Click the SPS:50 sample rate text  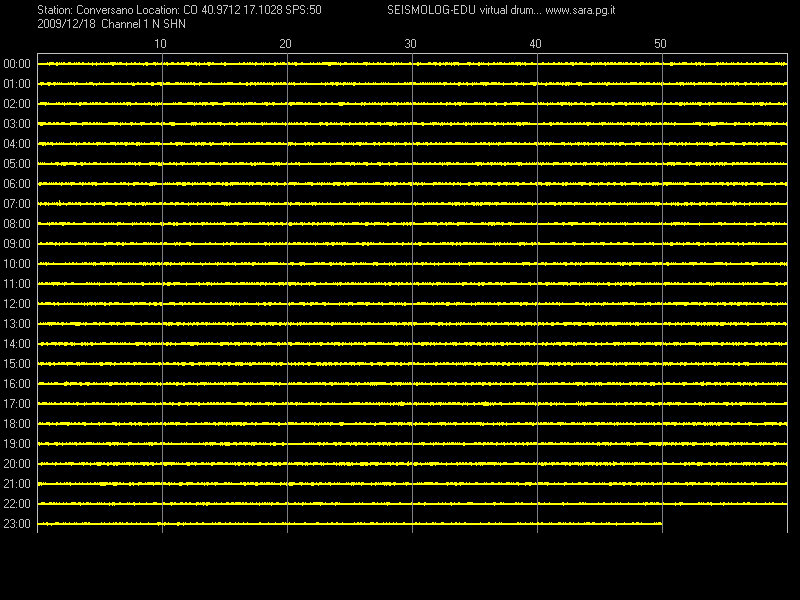[304, 10]
